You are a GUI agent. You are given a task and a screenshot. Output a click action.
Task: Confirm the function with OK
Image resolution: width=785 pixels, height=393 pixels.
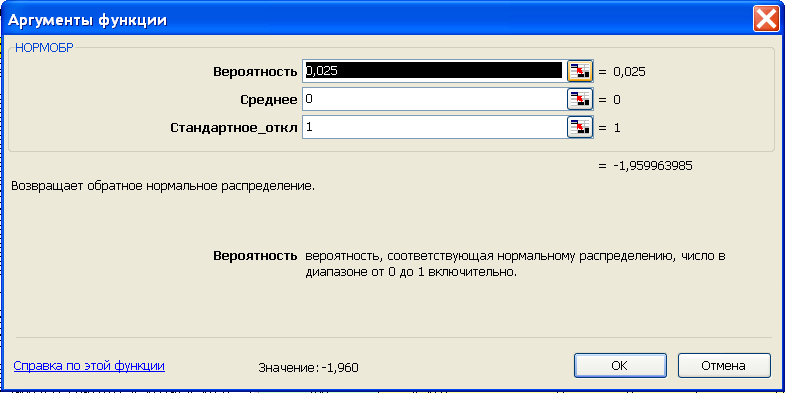click(620, 365)
